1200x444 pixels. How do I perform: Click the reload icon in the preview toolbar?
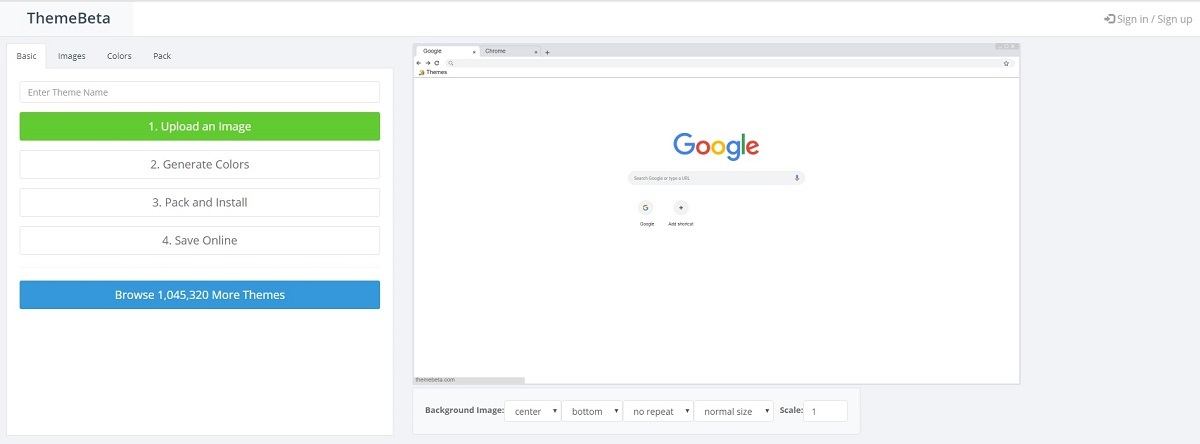coord(436,63)
